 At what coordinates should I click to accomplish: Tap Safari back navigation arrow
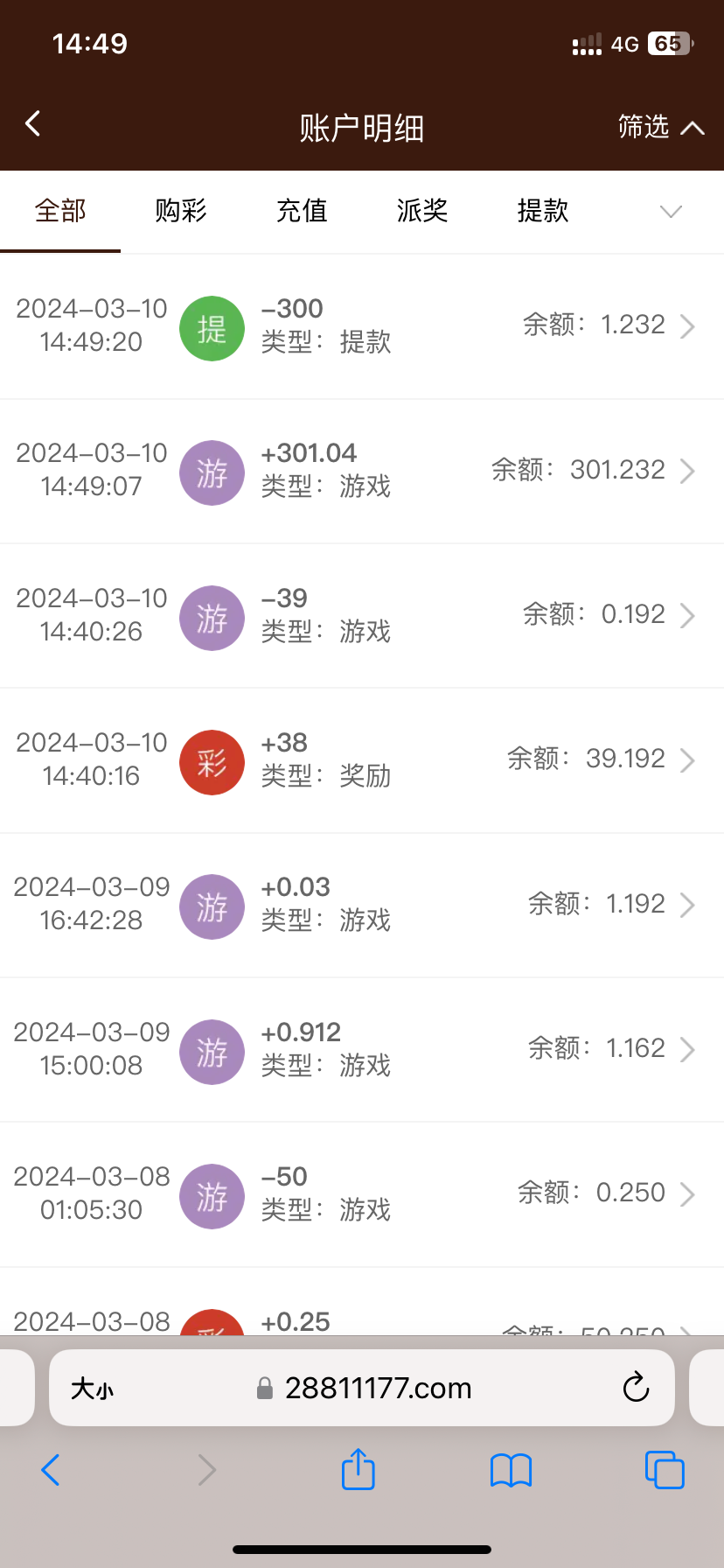point(51,1470)
